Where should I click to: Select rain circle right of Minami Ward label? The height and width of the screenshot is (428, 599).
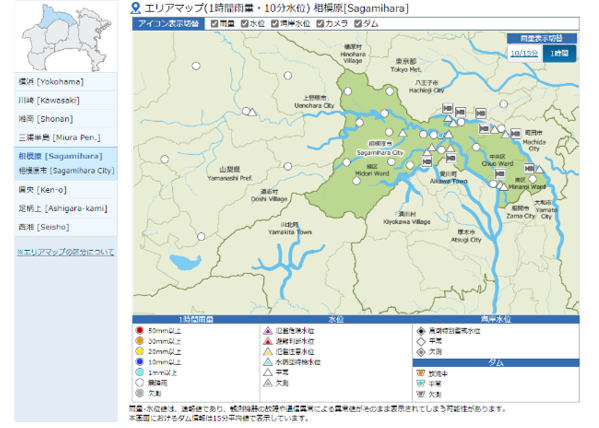[533, 179]
